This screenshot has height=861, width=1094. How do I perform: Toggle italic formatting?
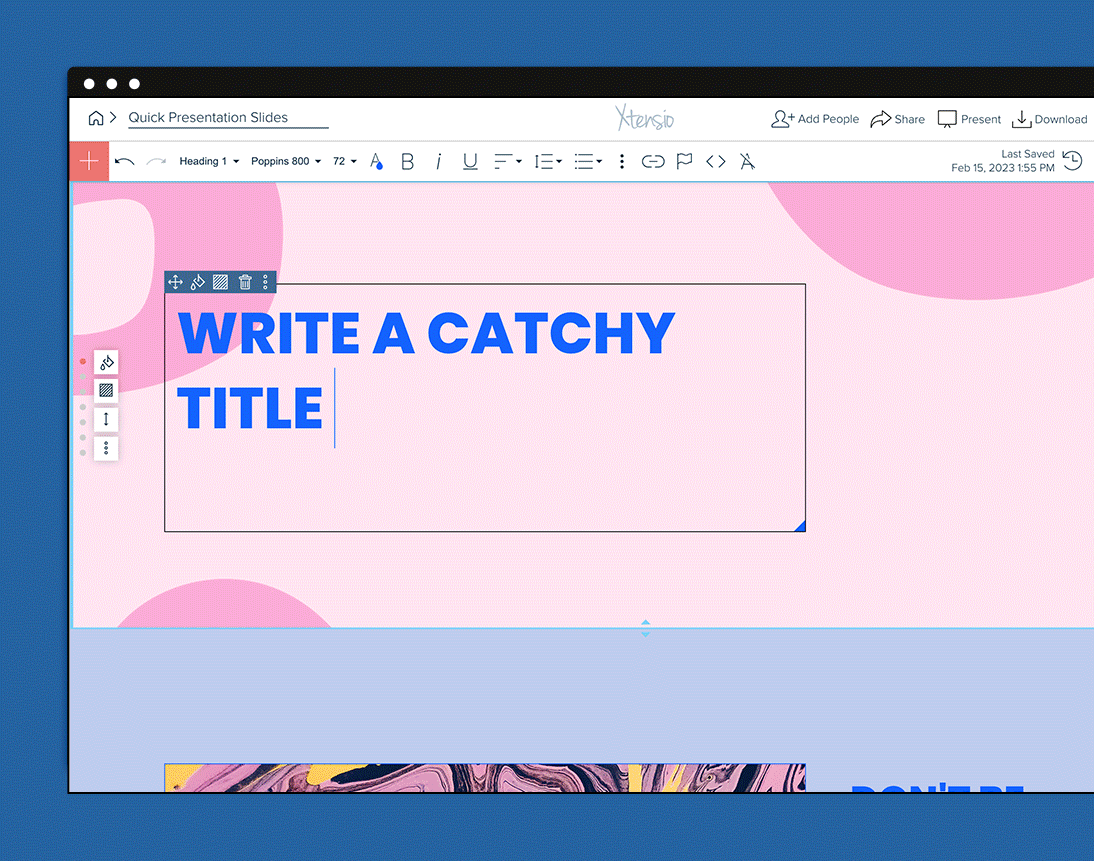tap(438, 162)
